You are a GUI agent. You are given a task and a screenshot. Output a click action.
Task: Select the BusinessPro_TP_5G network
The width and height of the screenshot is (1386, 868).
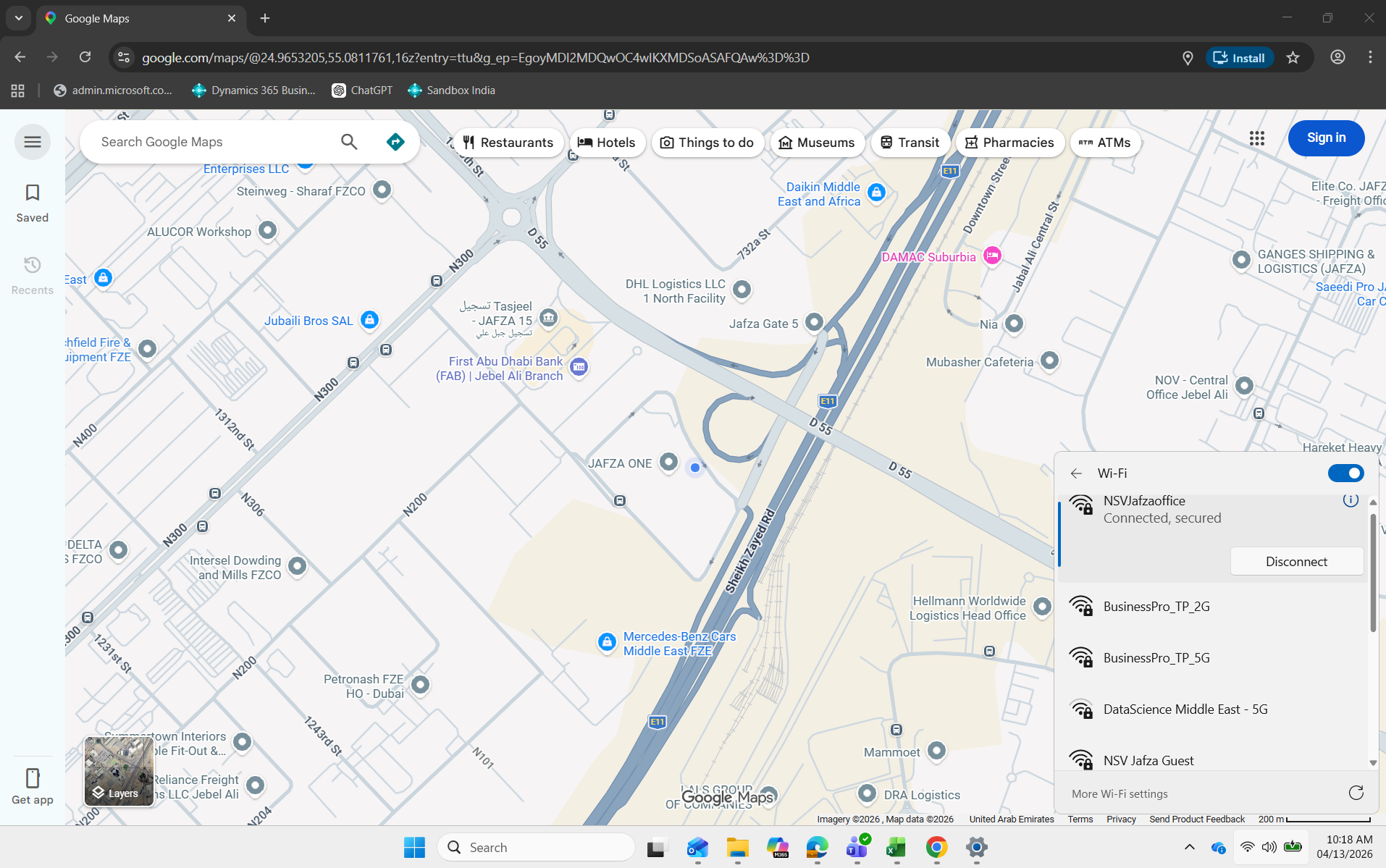(x=1213, y=658)
